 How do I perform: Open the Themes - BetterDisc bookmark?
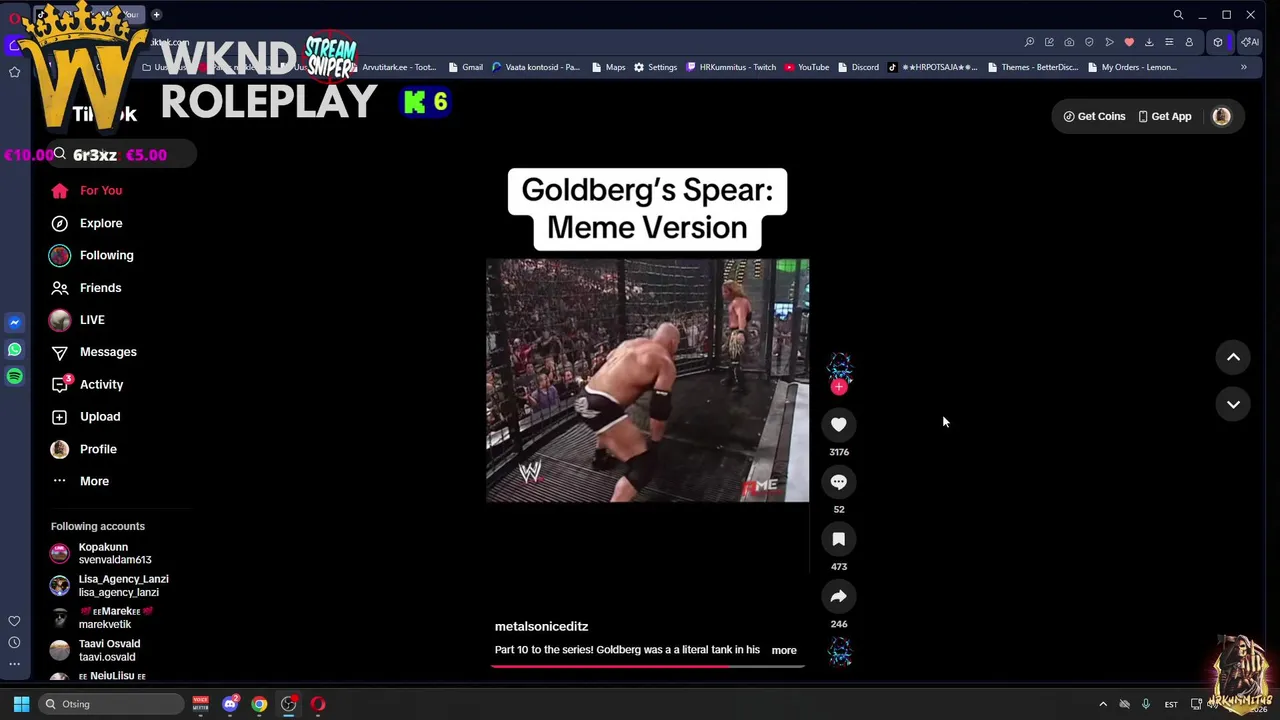[x=1032, y=67]
